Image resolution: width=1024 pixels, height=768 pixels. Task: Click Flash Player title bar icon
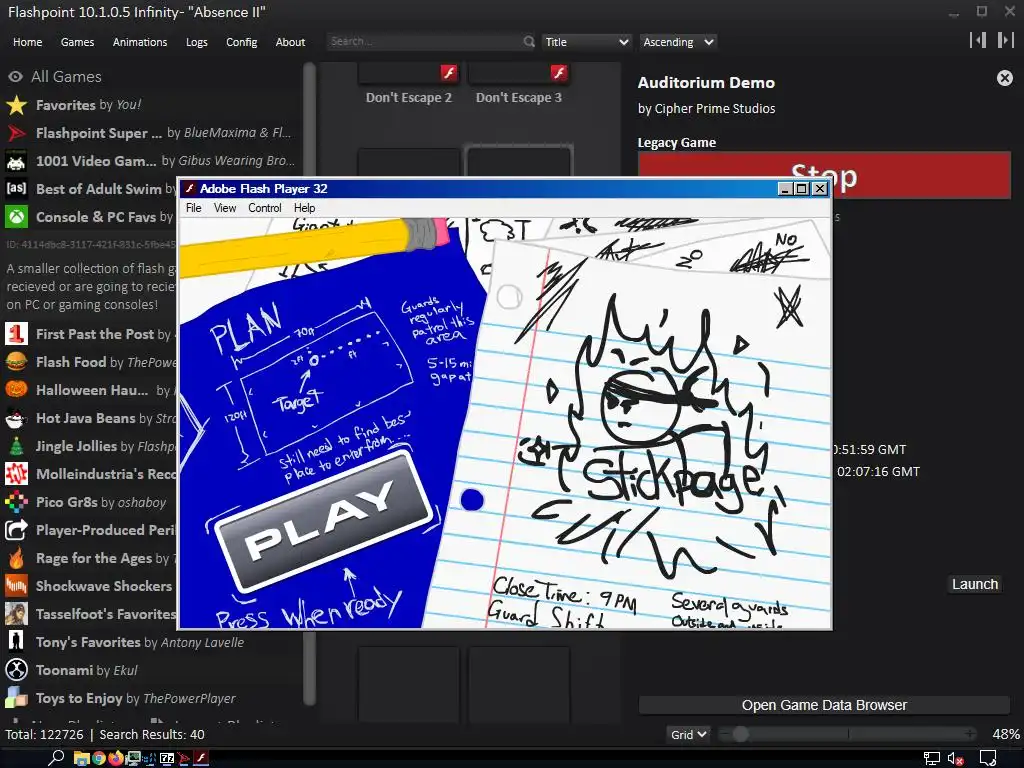pos(190,189)
